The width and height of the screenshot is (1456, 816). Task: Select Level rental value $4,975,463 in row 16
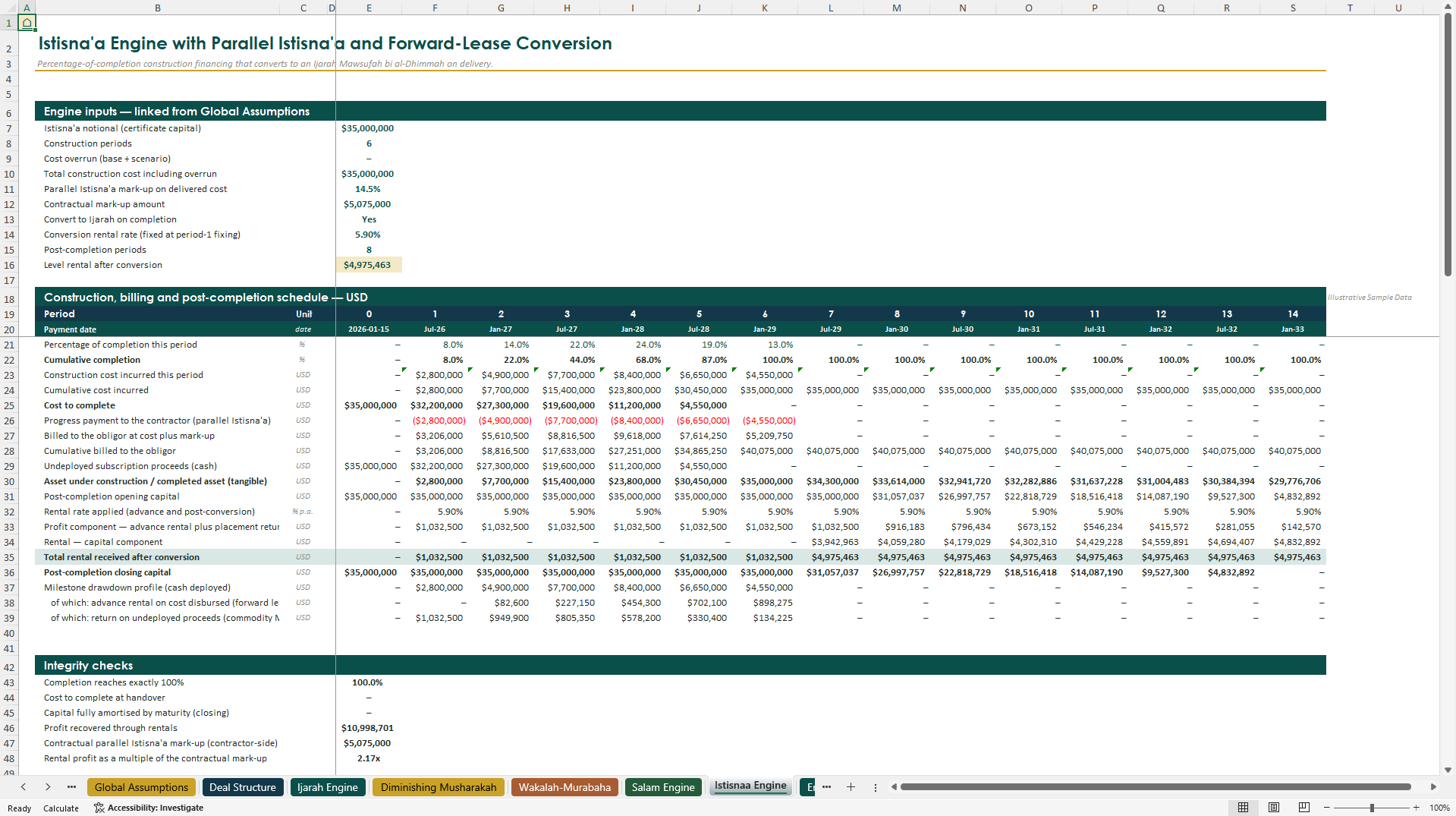(x=369, y=265)
